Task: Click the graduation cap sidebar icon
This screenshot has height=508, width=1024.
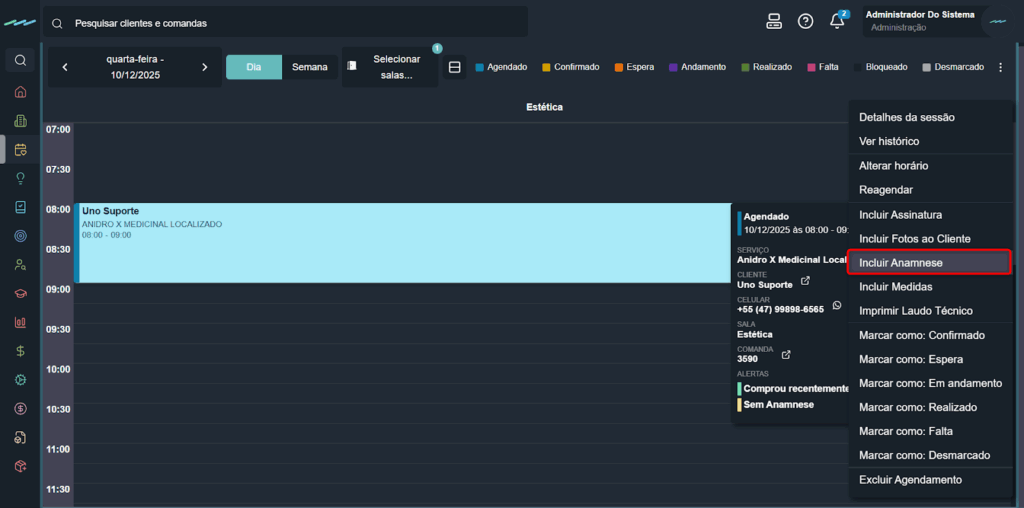Action: click(x=20, y=294)
